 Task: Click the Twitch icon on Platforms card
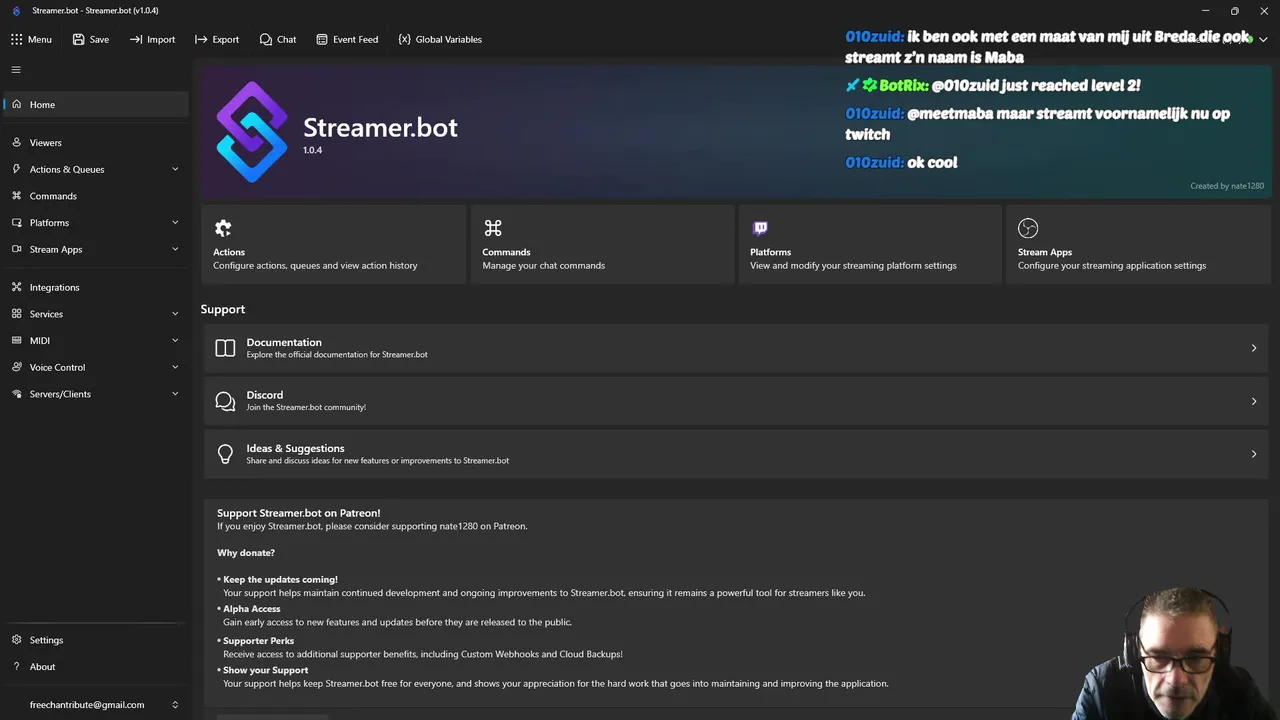(x=760, y=228)
